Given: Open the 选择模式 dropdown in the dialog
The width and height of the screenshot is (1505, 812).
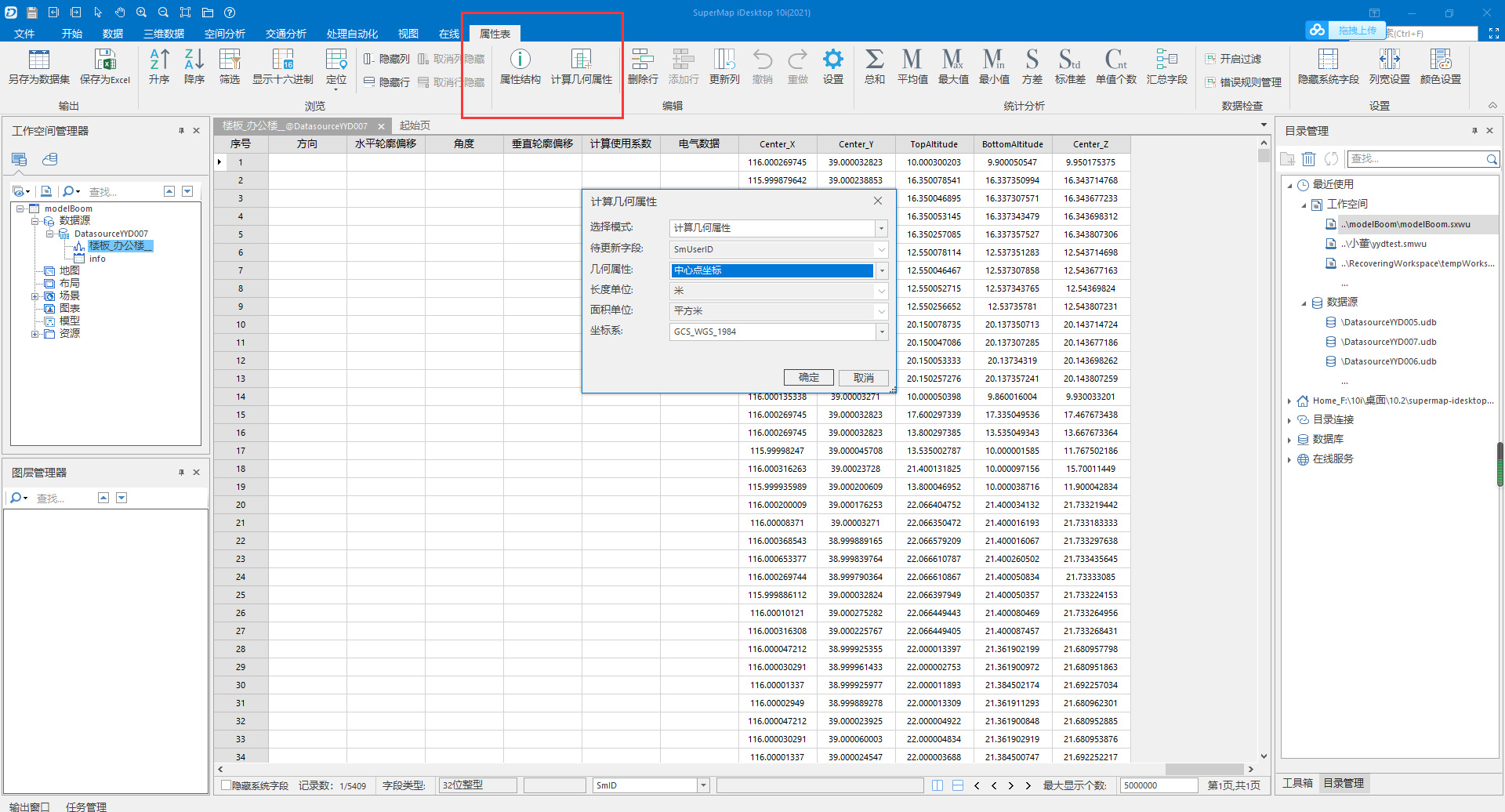Looking at the screenshot, I should tap(882, 228).
